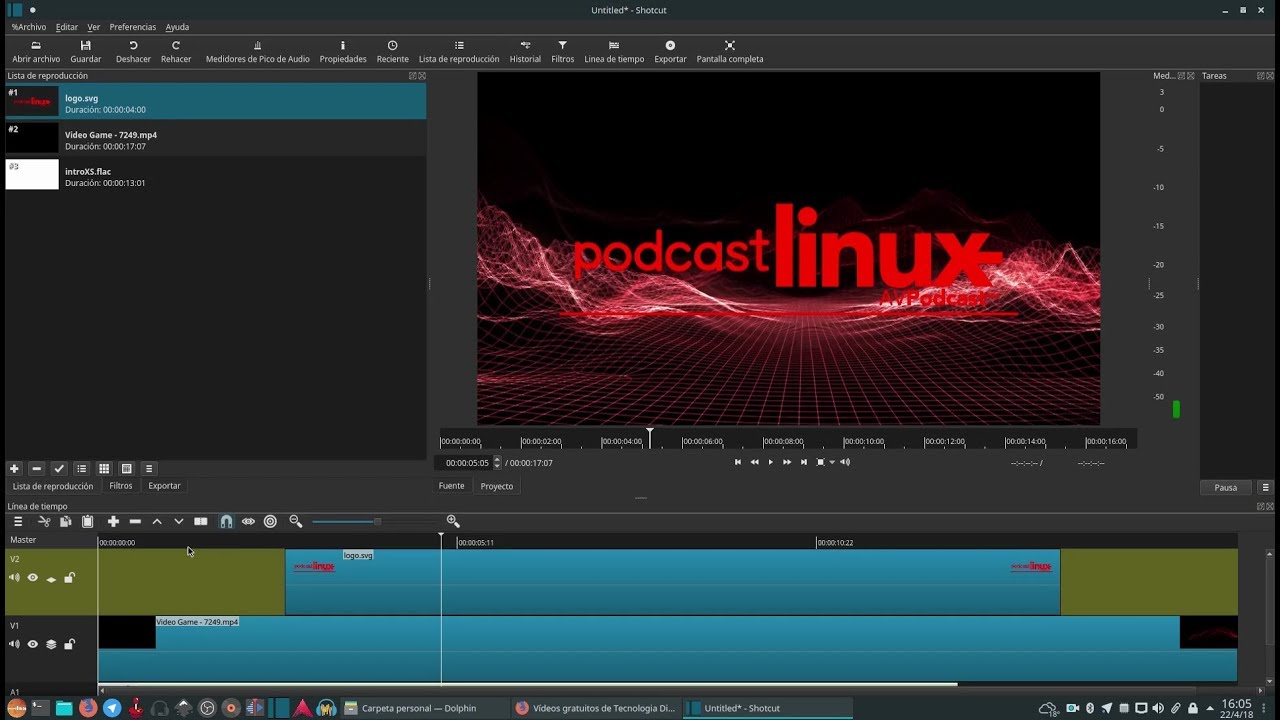This screenshot has height=720, width=1280.
Task: Open the player volume control
Action: point(845,462)
